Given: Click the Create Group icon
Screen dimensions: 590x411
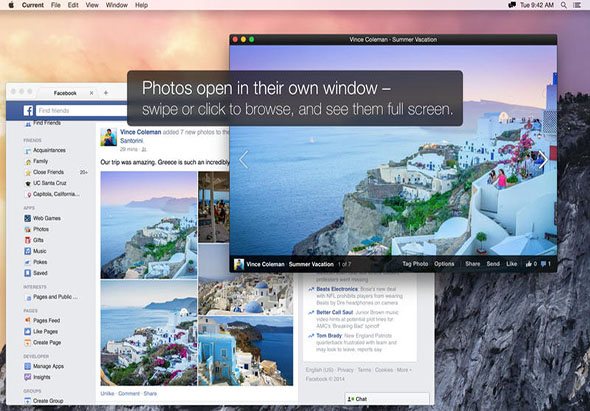Looking at the screenshot, I should (x=28, y=401).
